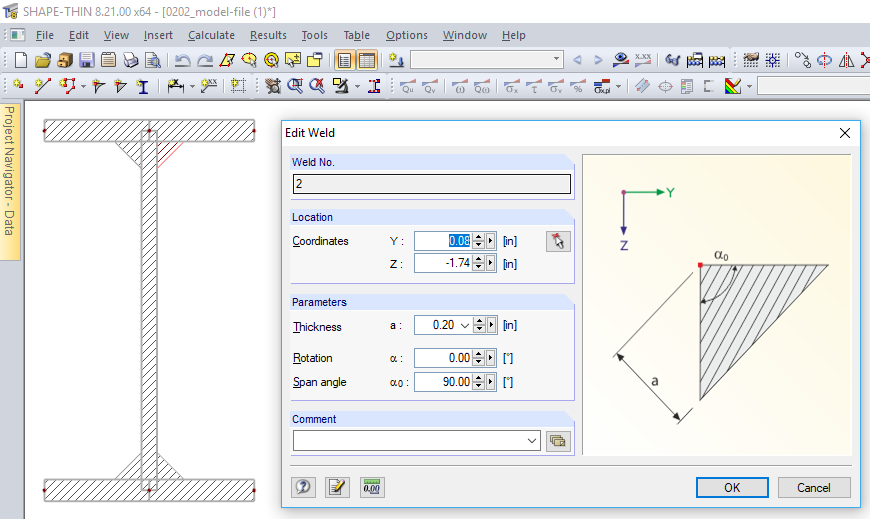Open the Options menu
Viewport: 870px width, 519px height.
407,35
